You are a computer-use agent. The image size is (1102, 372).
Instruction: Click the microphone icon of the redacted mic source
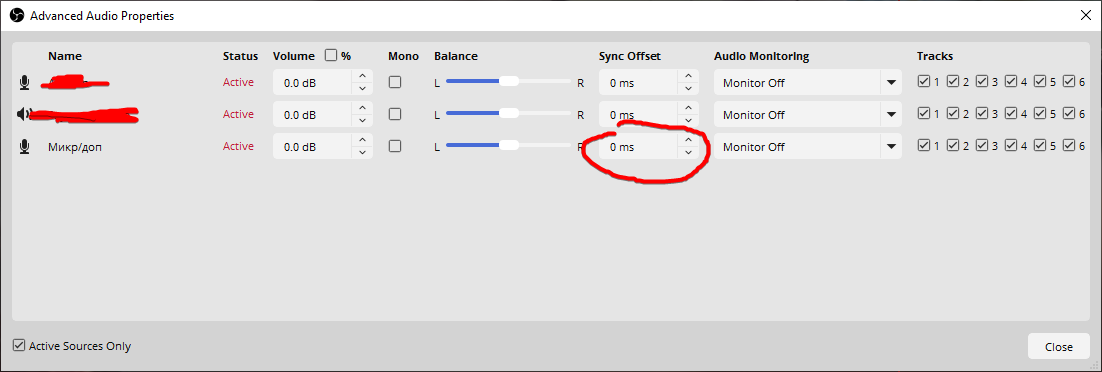click(25, 82)
